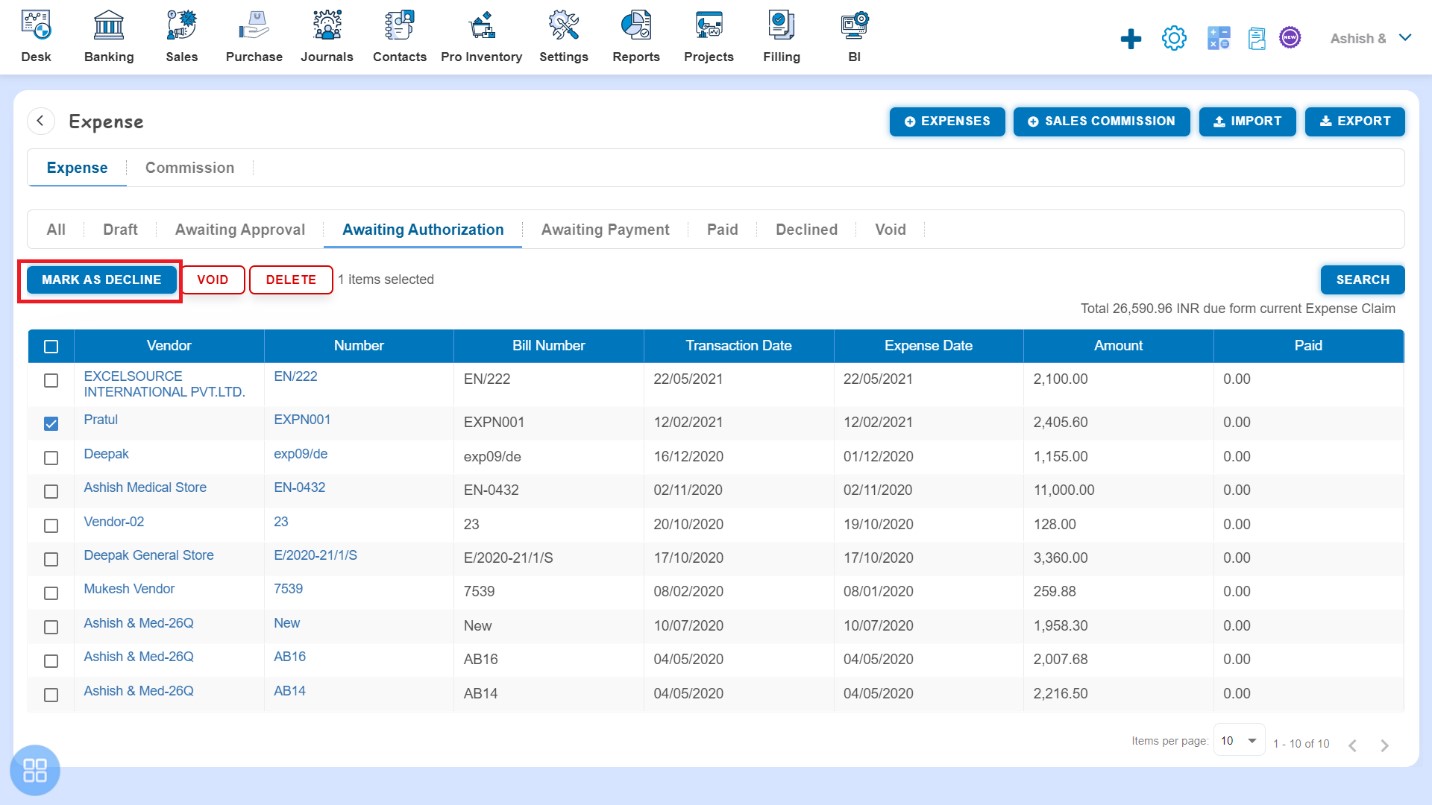Open expense number E/2020-21/1/S link

(x=315, y=555)
